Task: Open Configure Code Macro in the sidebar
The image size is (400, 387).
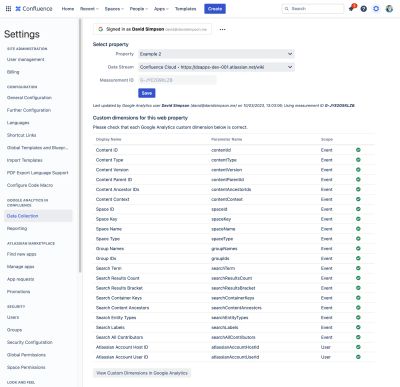Action: pyautogui.click(x=30, y=185)
